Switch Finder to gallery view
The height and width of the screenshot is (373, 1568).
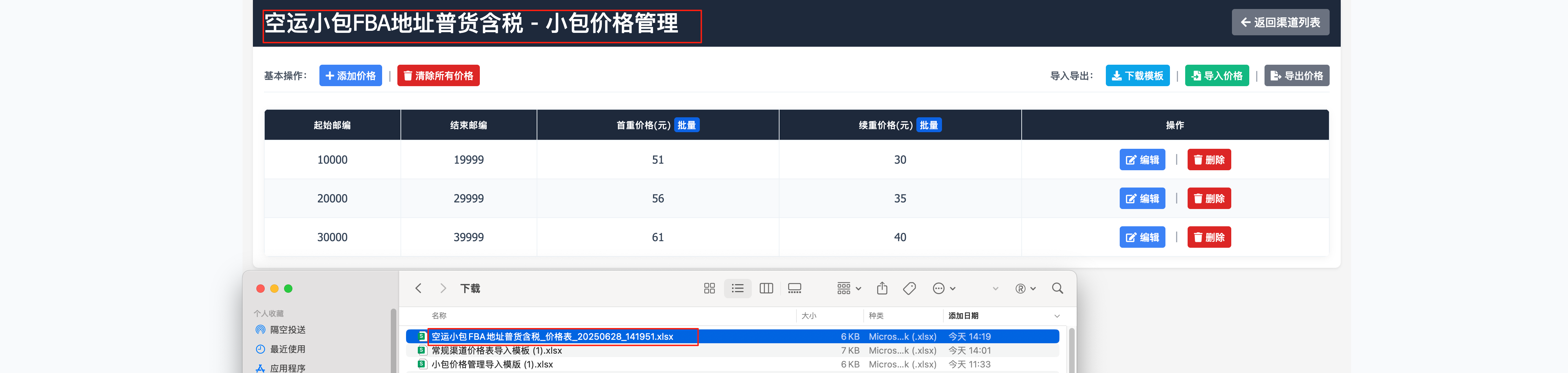(x=794, y=289)
